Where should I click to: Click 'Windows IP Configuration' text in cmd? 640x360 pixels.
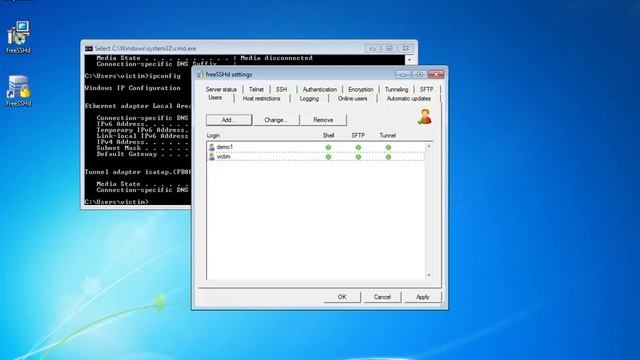point(132,88)
